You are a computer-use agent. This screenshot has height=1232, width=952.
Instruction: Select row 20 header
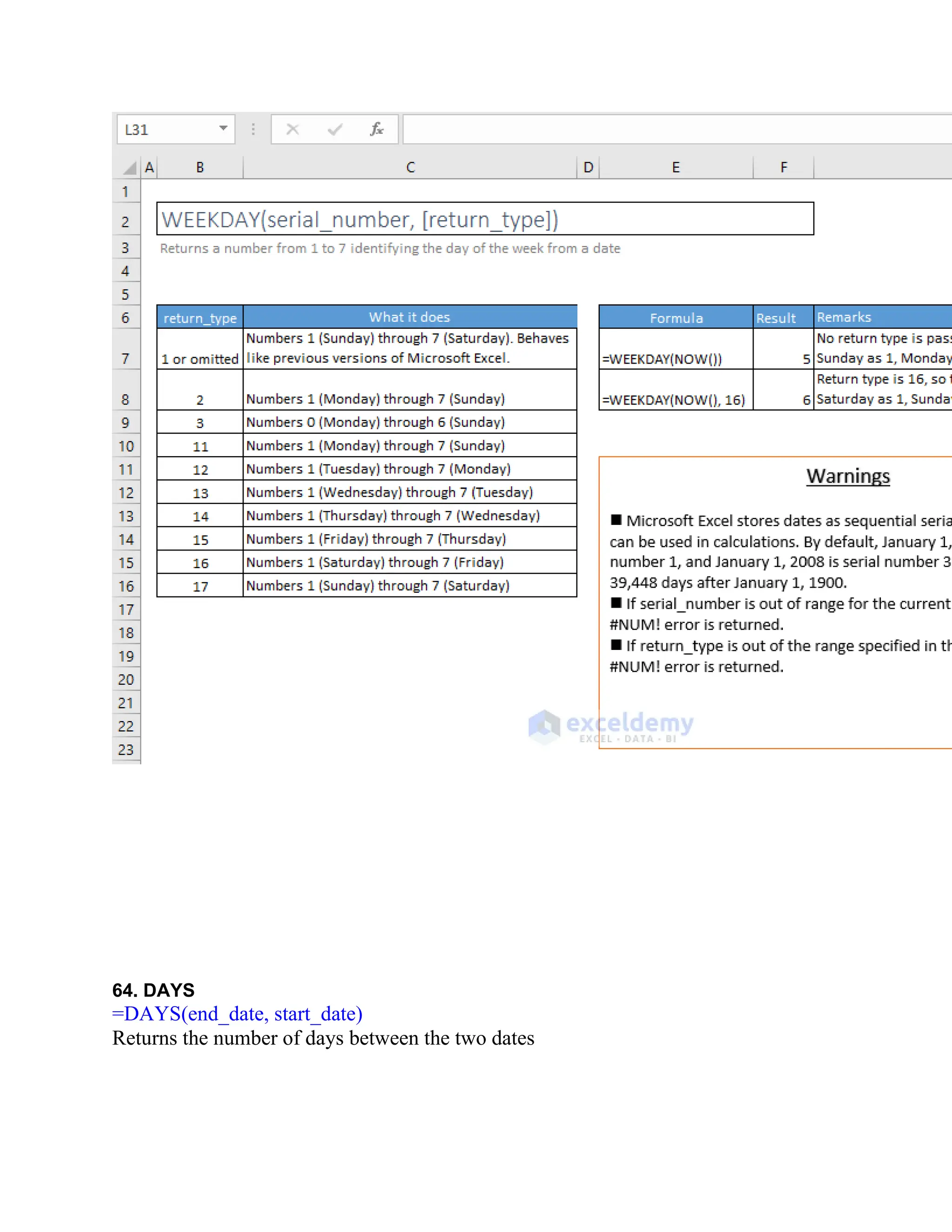[126, 680]
